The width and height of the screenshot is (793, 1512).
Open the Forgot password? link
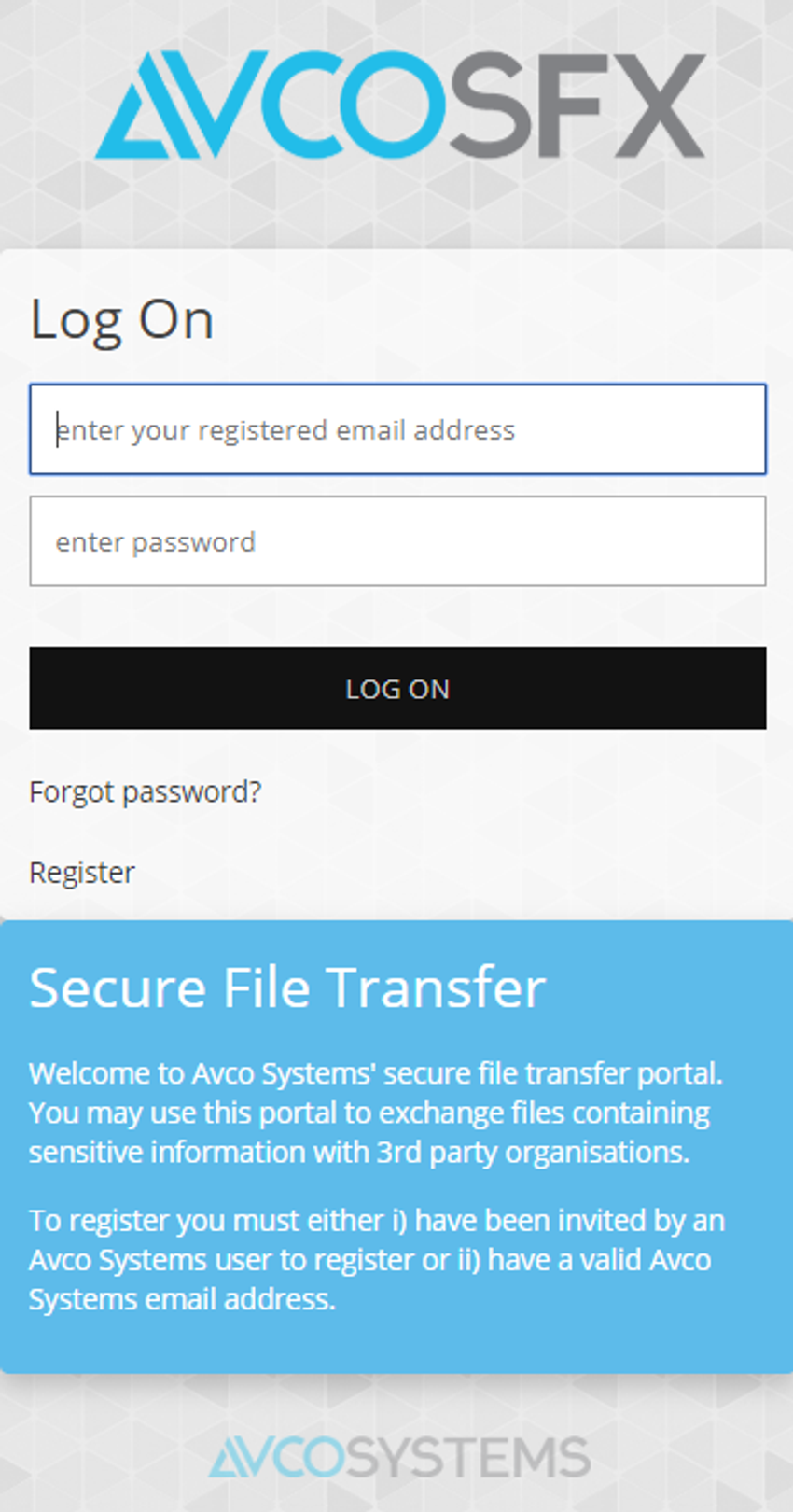(x=146, y=791)
